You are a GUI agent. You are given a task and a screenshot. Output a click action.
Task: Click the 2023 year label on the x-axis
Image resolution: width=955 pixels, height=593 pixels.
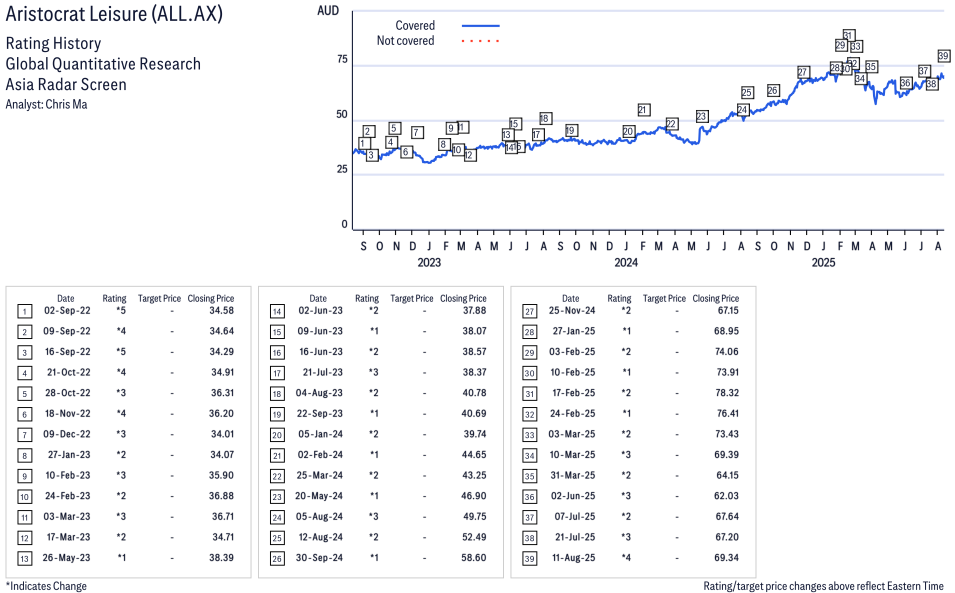coord(429,262)
